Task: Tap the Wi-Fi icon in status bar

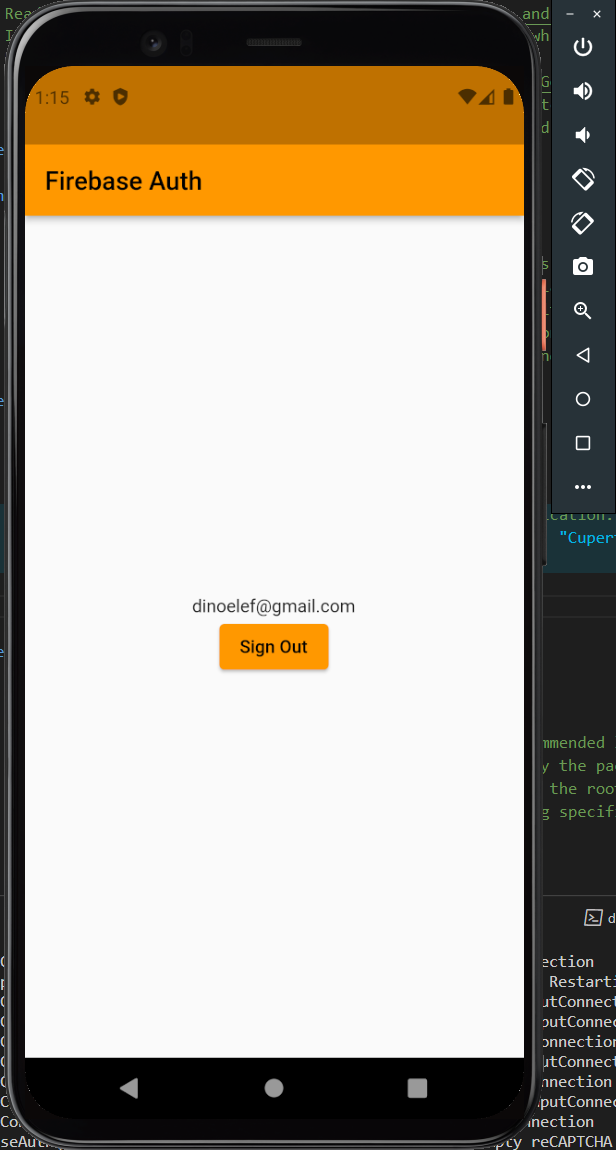Action: pos(466,97)
